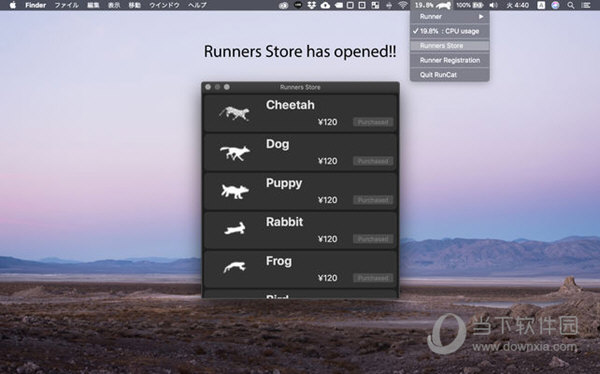The height and width of the screenshot is (374, 600).
Task: Click the Rabbit runner icon
Action: 235,228
